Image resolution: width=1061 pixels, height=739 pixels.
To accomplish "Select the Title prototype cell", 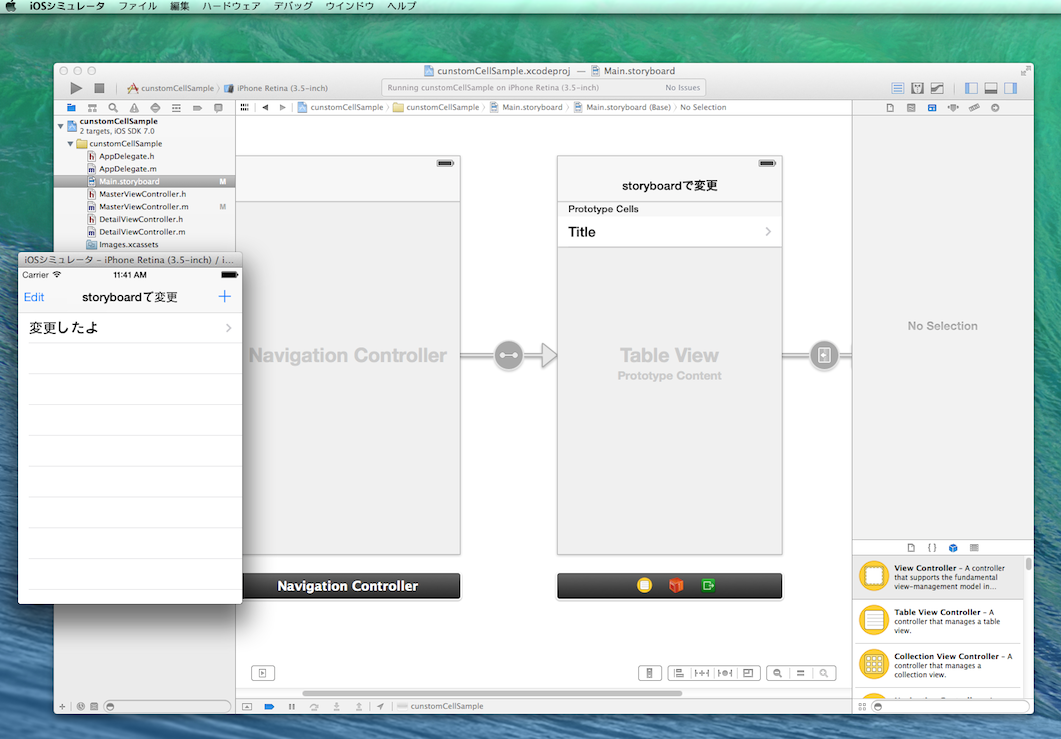I will tap(669, 231).
